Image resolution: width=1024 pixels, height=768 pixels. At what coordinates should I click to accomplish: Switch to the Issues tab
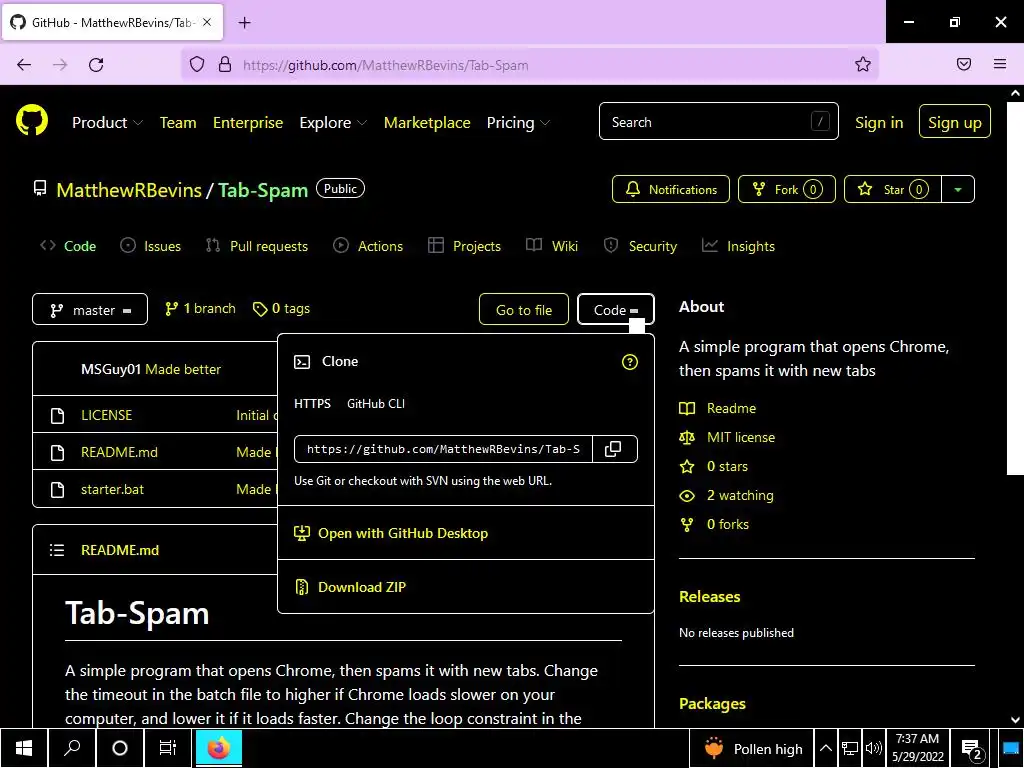pyautogui.click(x=150, y=246)
